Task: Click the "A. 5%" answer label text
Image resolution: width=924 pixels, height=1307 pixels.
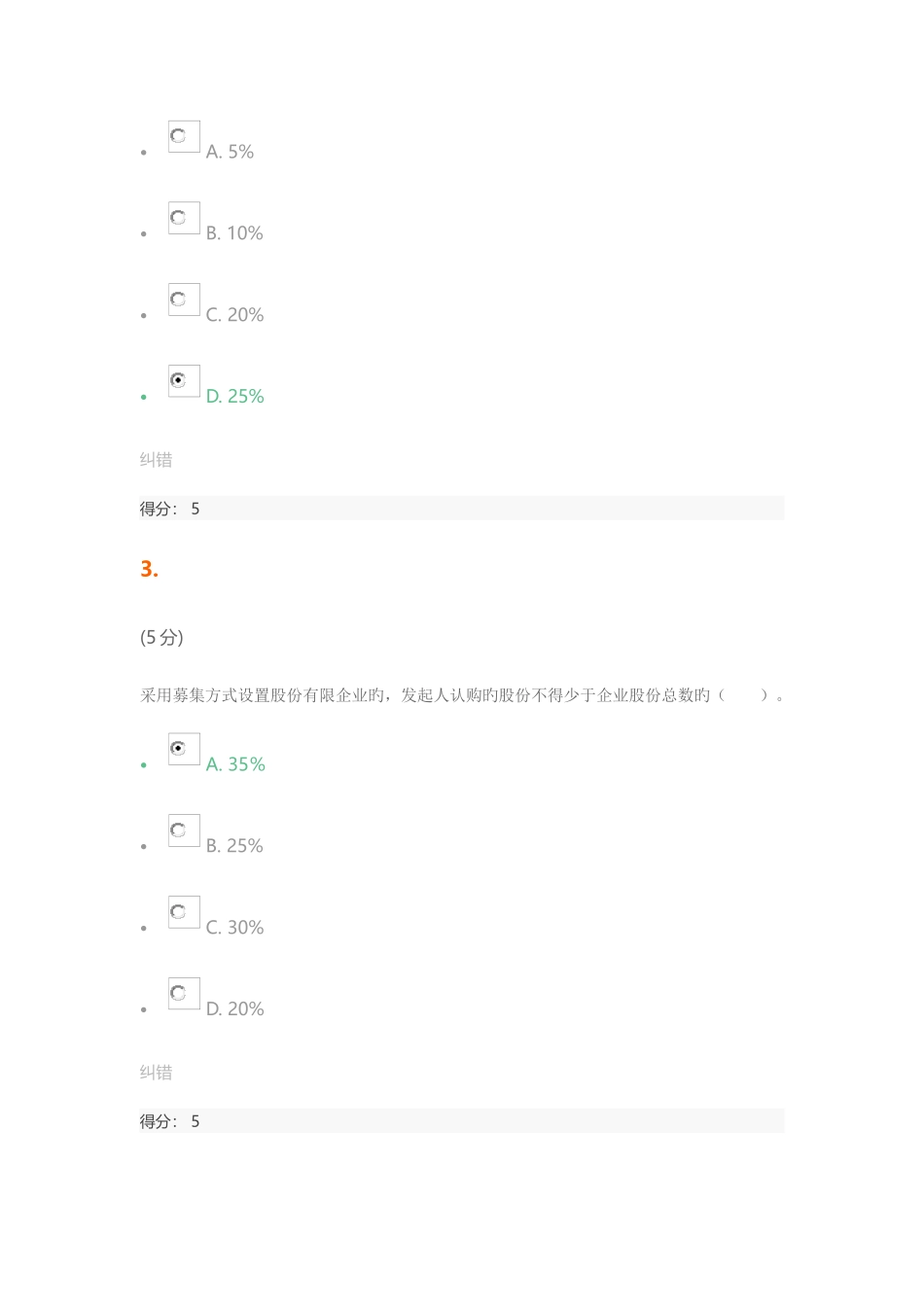Action: pos(230,152)
